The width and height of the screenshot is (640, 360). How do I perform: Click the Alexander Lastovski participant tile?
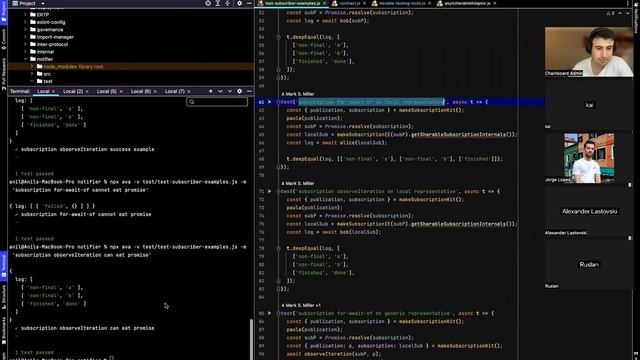[x=589, y=211]
